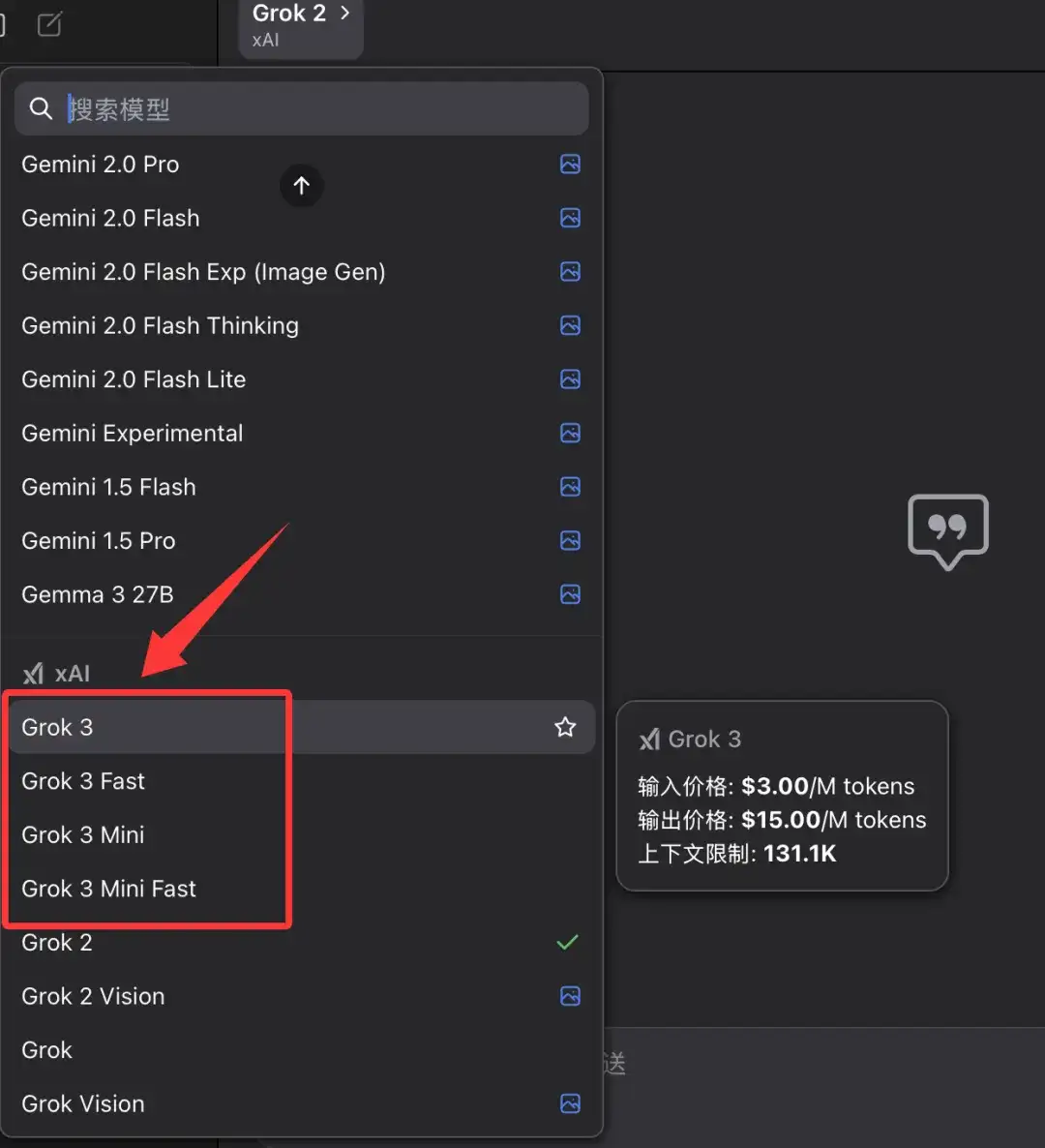
Task: Click green checkmark beside Grok 2
Action: click(x=568, y=942)
